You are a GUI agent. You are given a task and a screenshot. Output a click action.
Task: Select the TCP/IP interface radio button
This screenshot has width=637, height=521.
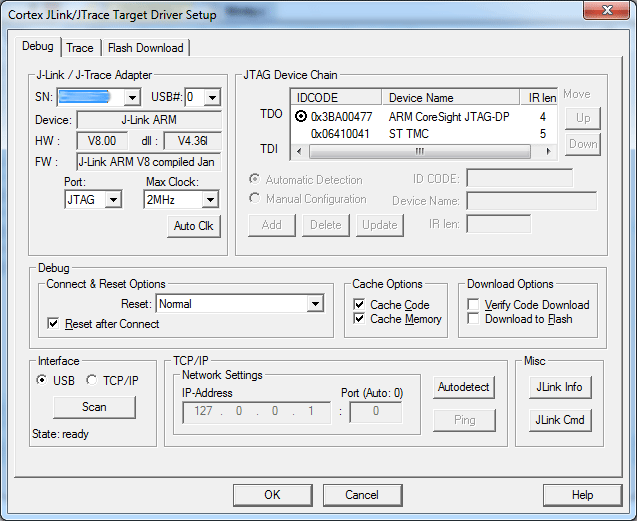[x=92, y=380]
